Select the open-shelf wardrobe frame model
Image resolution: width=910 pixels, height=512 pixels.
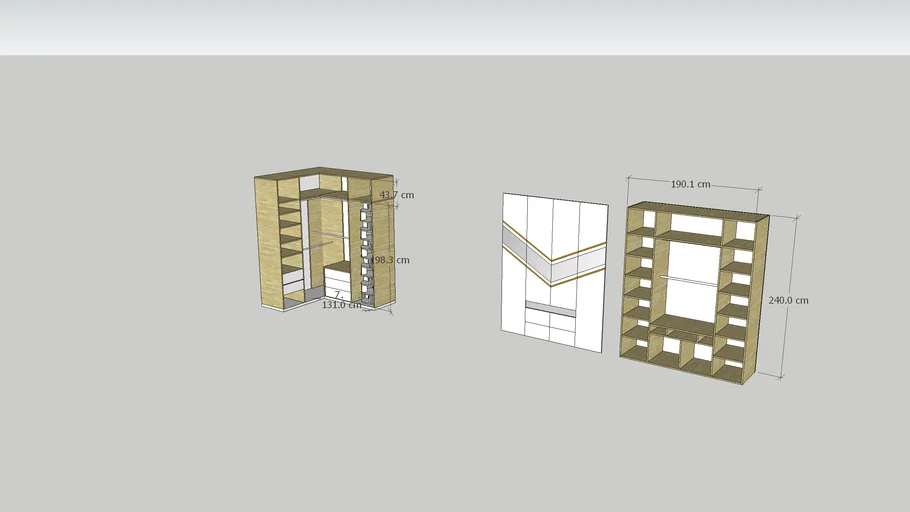point(694,292)
